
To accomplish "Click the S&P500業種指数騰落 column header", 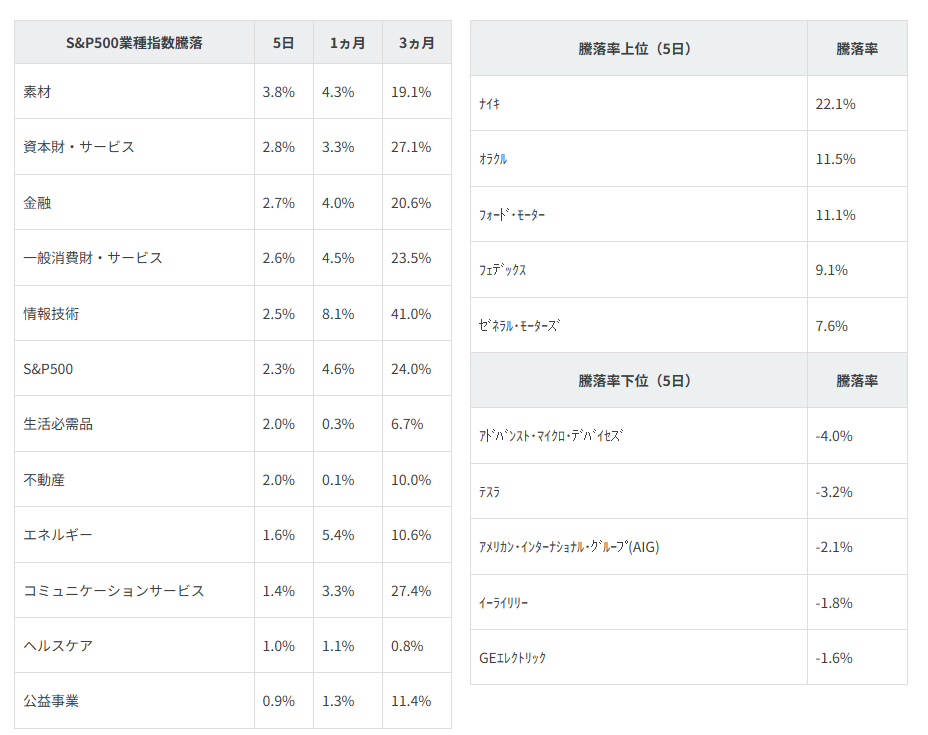I will pos(134,43).
